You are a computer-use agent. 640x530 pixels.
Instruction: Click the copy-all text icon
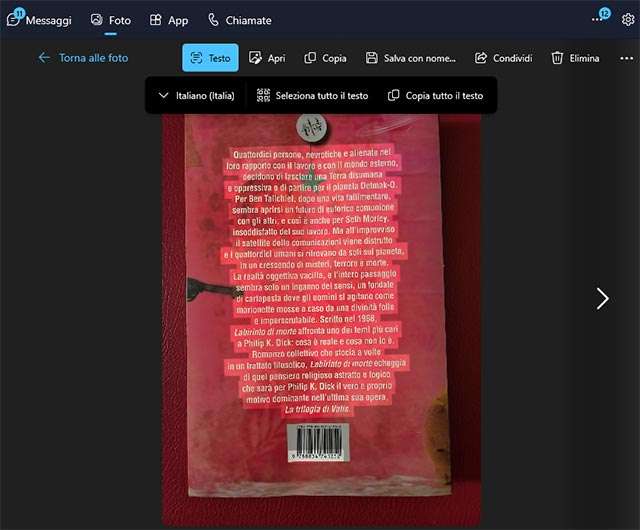[393, 95]
